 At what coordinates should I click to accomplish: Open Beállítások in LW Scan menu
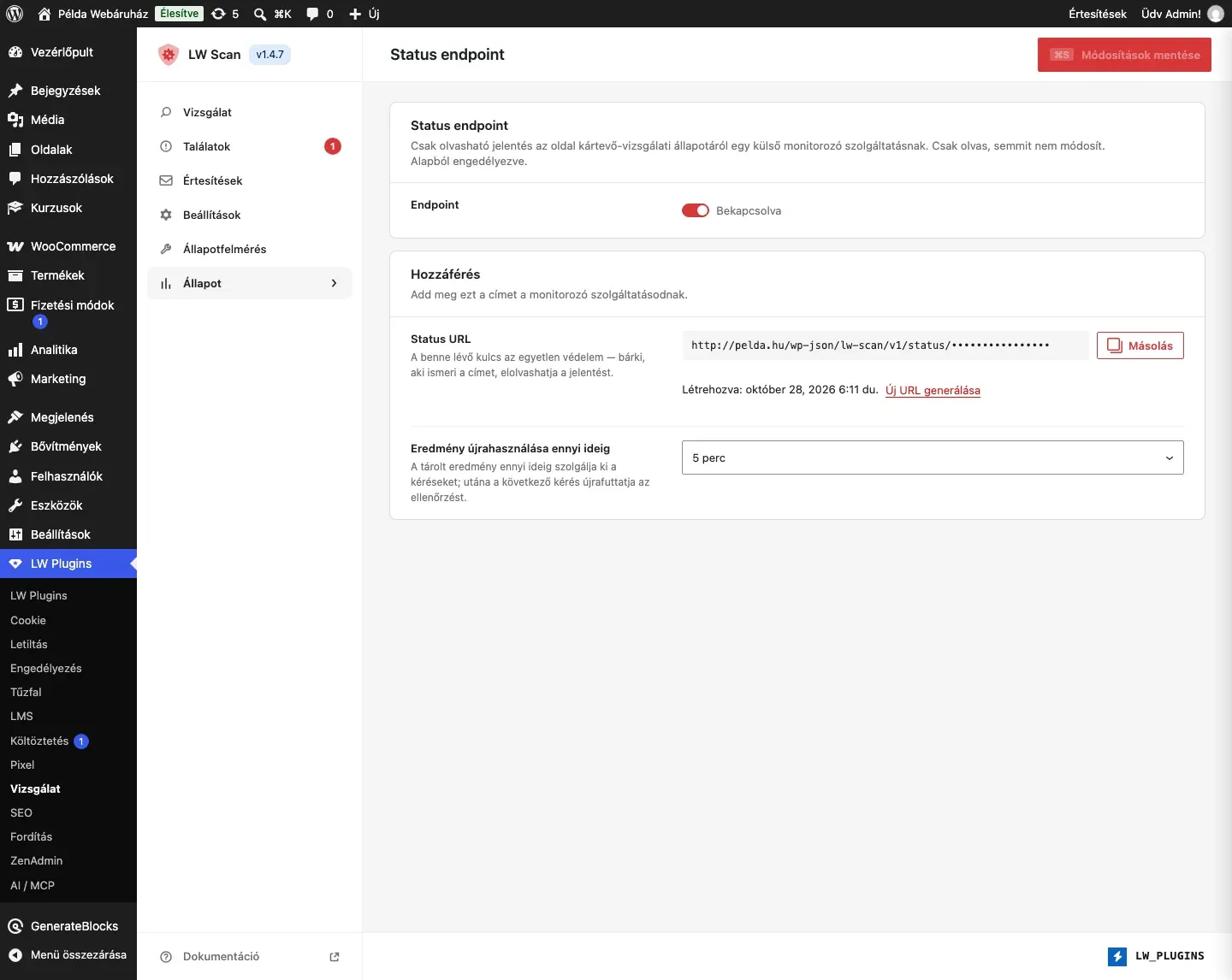point(250,215)
